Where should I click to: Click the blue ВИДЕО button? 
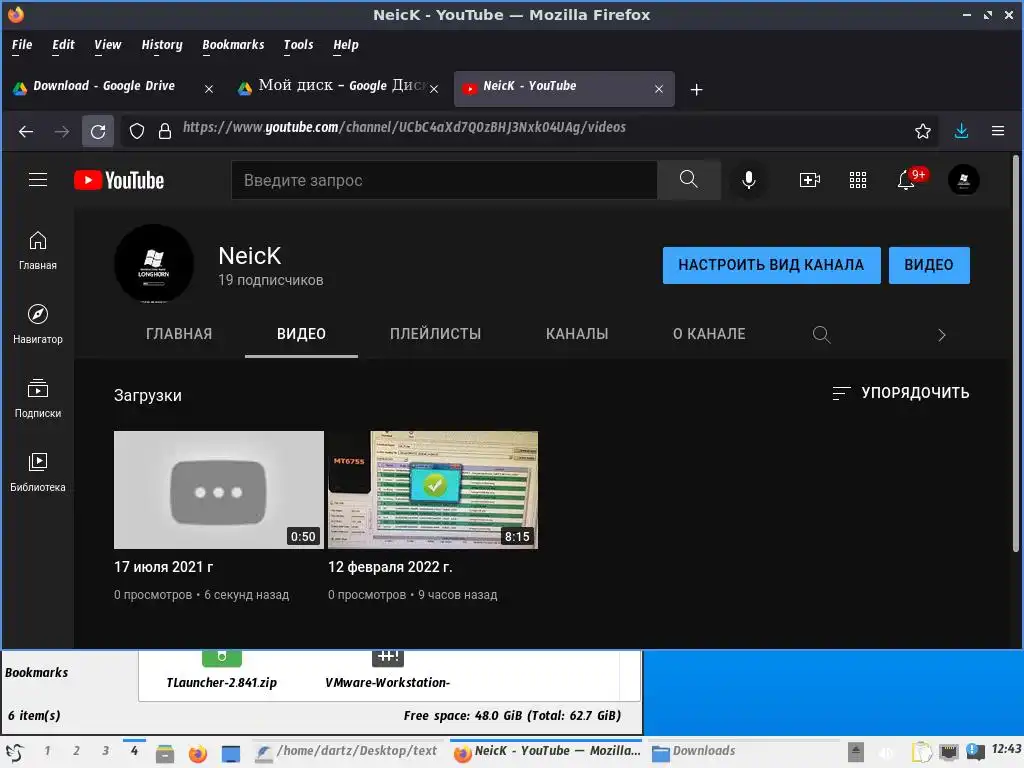(x=929, y=265)
